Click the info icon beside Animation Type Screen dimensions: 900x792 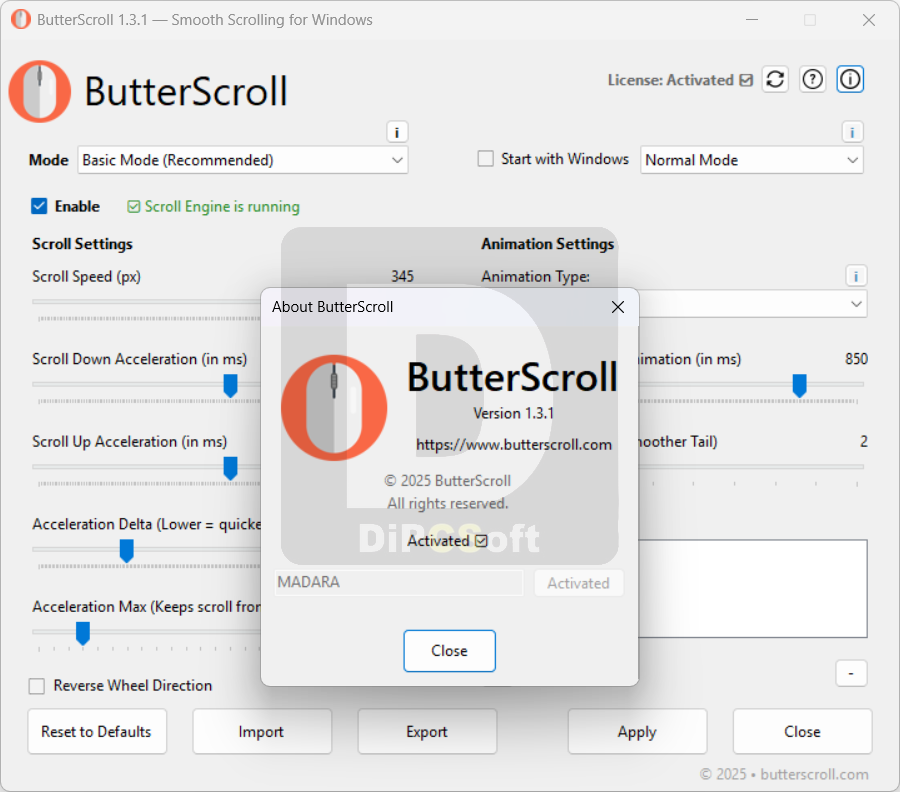coord(856,276)
